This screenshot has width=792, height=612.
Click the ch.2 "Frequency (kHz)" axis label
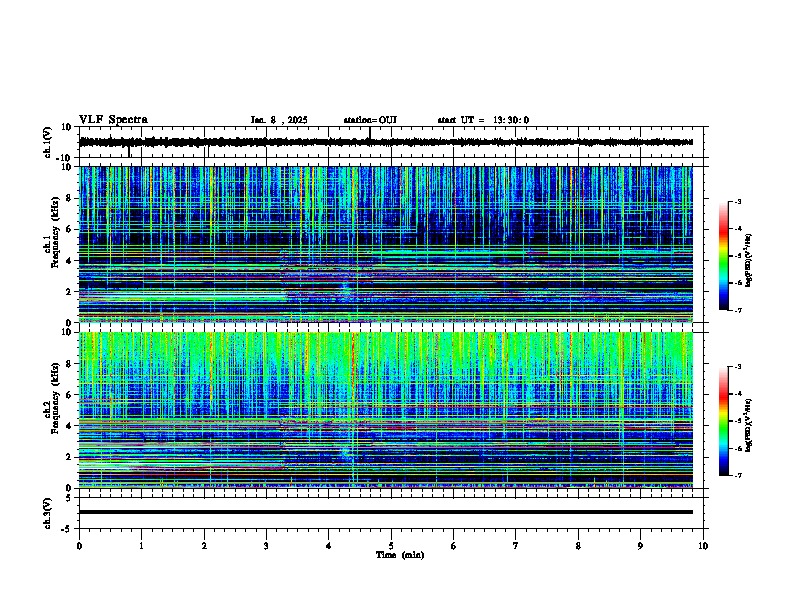55,398
